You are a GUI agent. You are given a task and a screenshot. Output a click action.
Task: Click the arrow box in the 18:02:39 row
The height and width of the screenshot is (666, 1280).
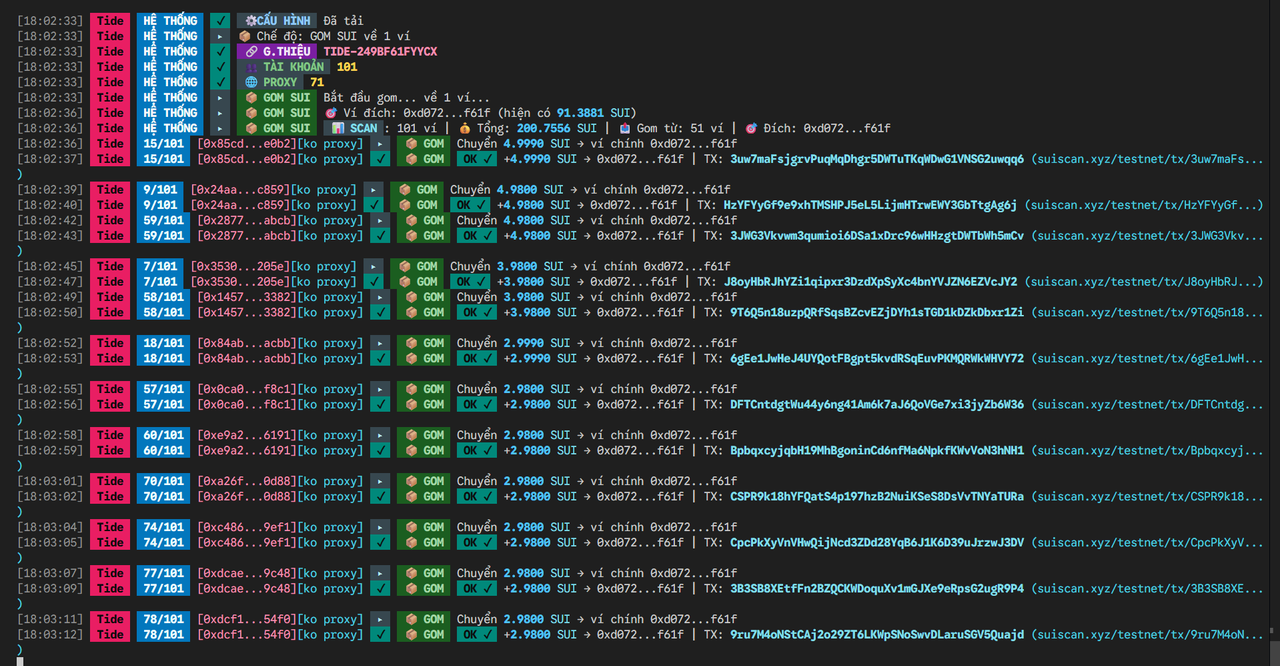click(x=373, y=189)
